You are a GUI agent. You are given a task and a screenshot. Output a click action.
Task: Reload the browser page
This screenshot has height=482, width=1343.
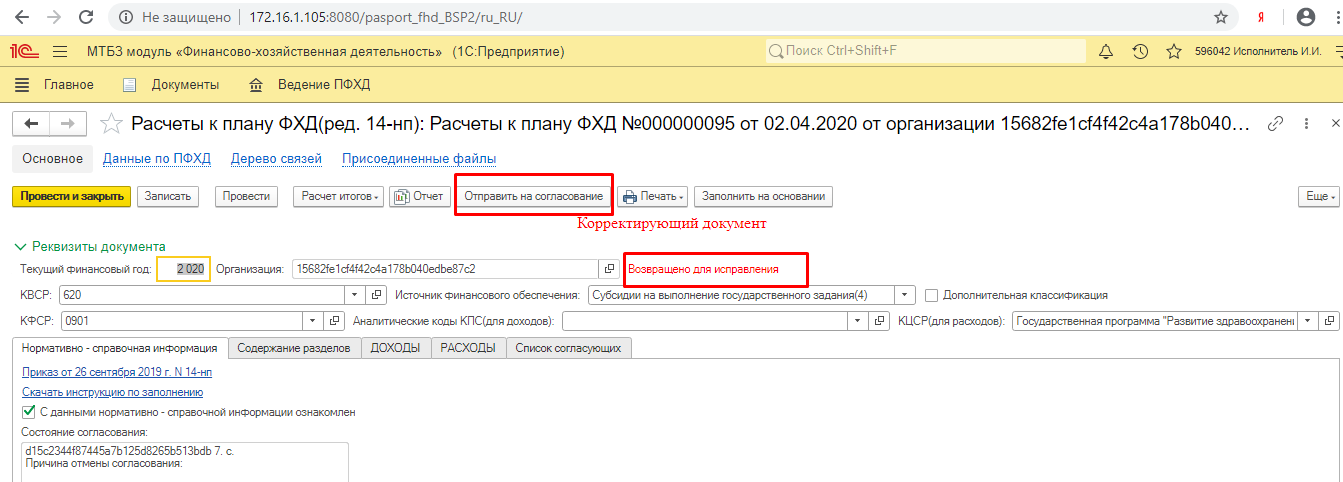coord(86,17)
